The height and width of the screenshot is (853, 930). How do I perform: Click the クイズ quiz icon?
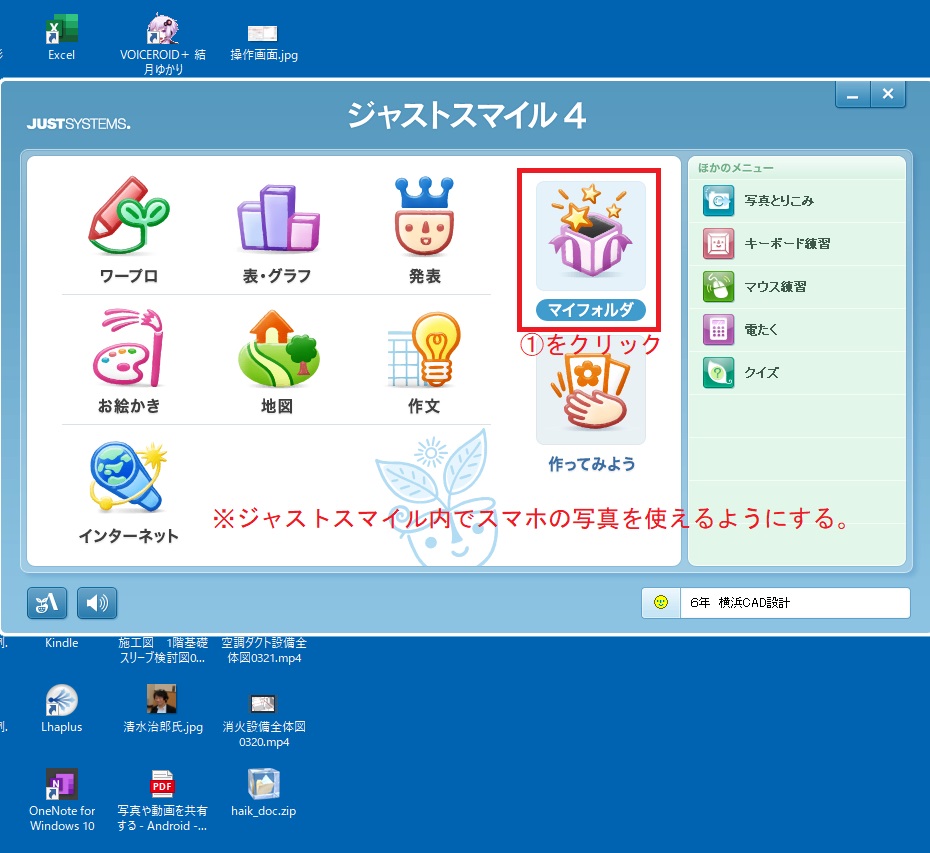point(718,373)
